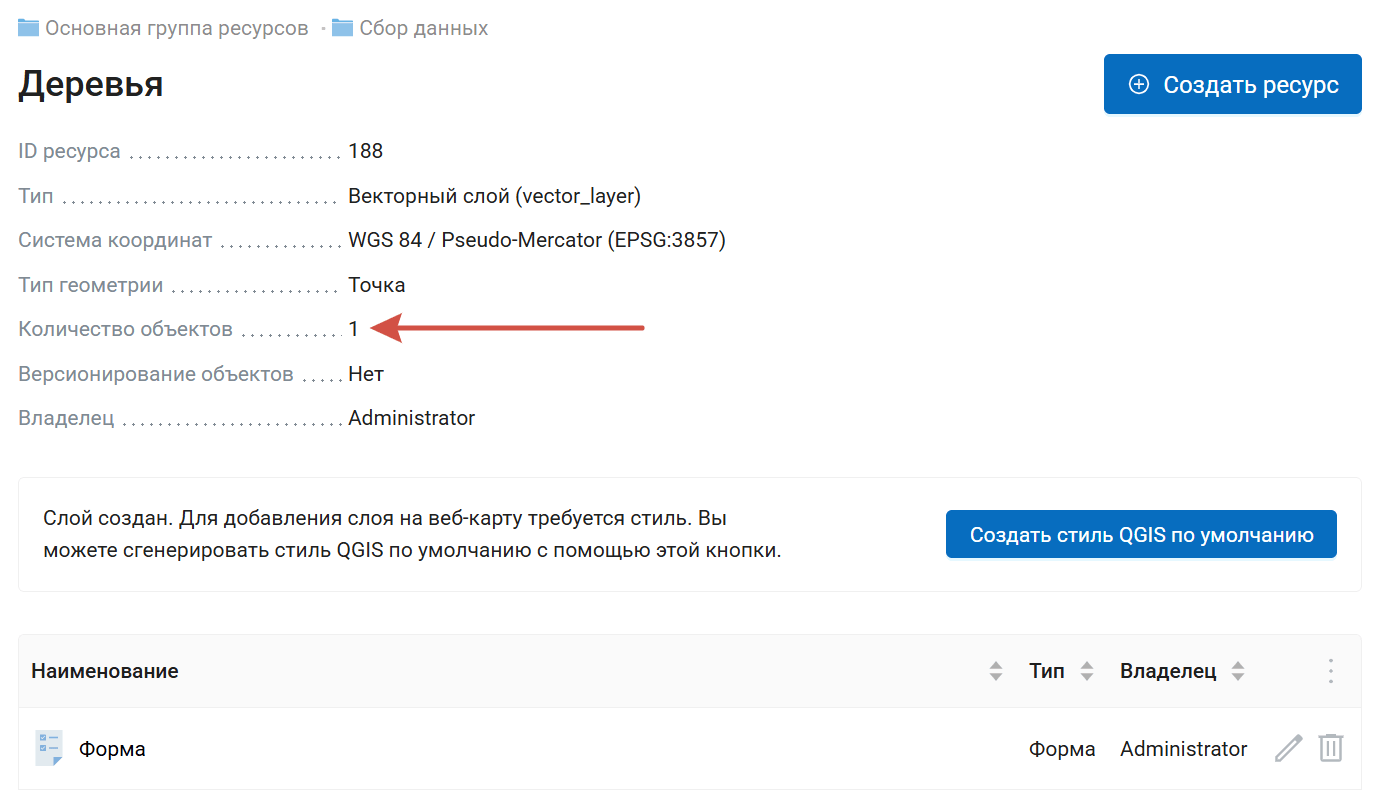Open the three-dot table options menu

tap(1330, 671)
